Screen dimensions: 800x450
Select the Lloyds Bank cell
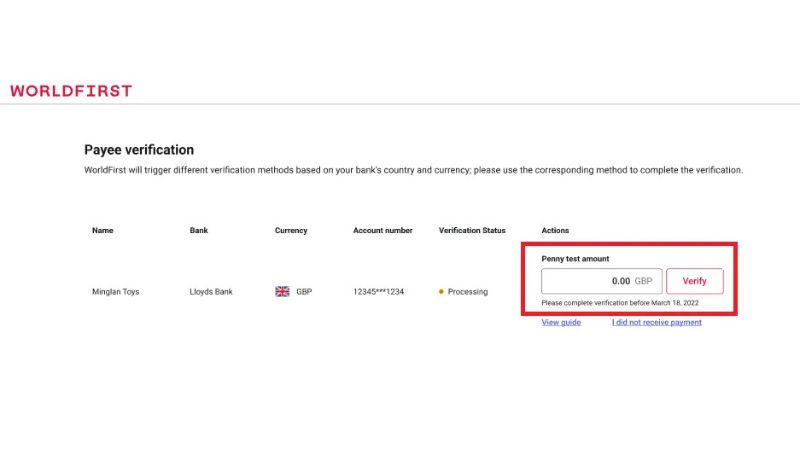211,292
